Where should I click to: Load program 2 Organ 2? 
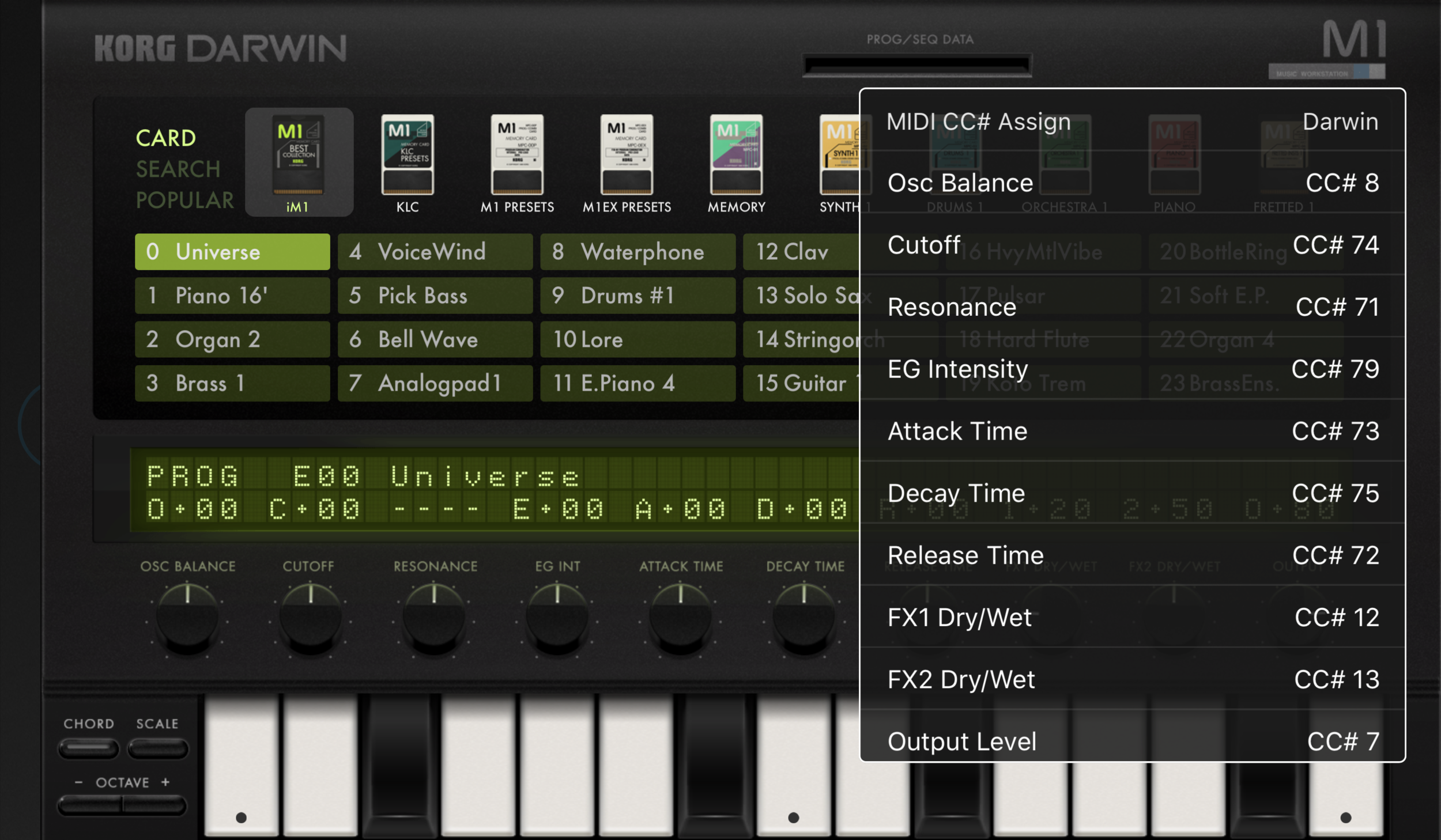232,339
